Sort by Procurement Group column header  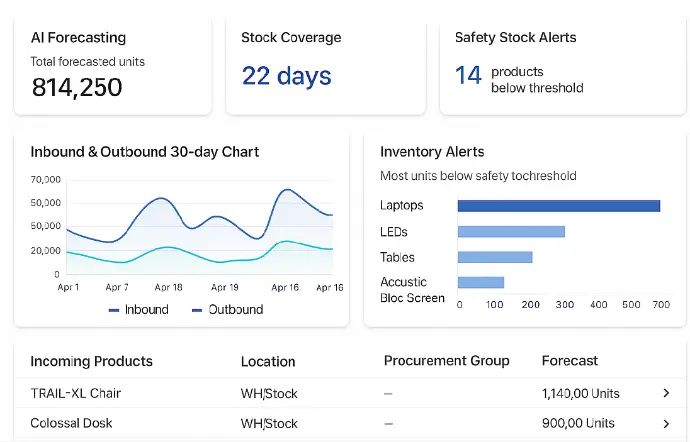click(446, 361)
